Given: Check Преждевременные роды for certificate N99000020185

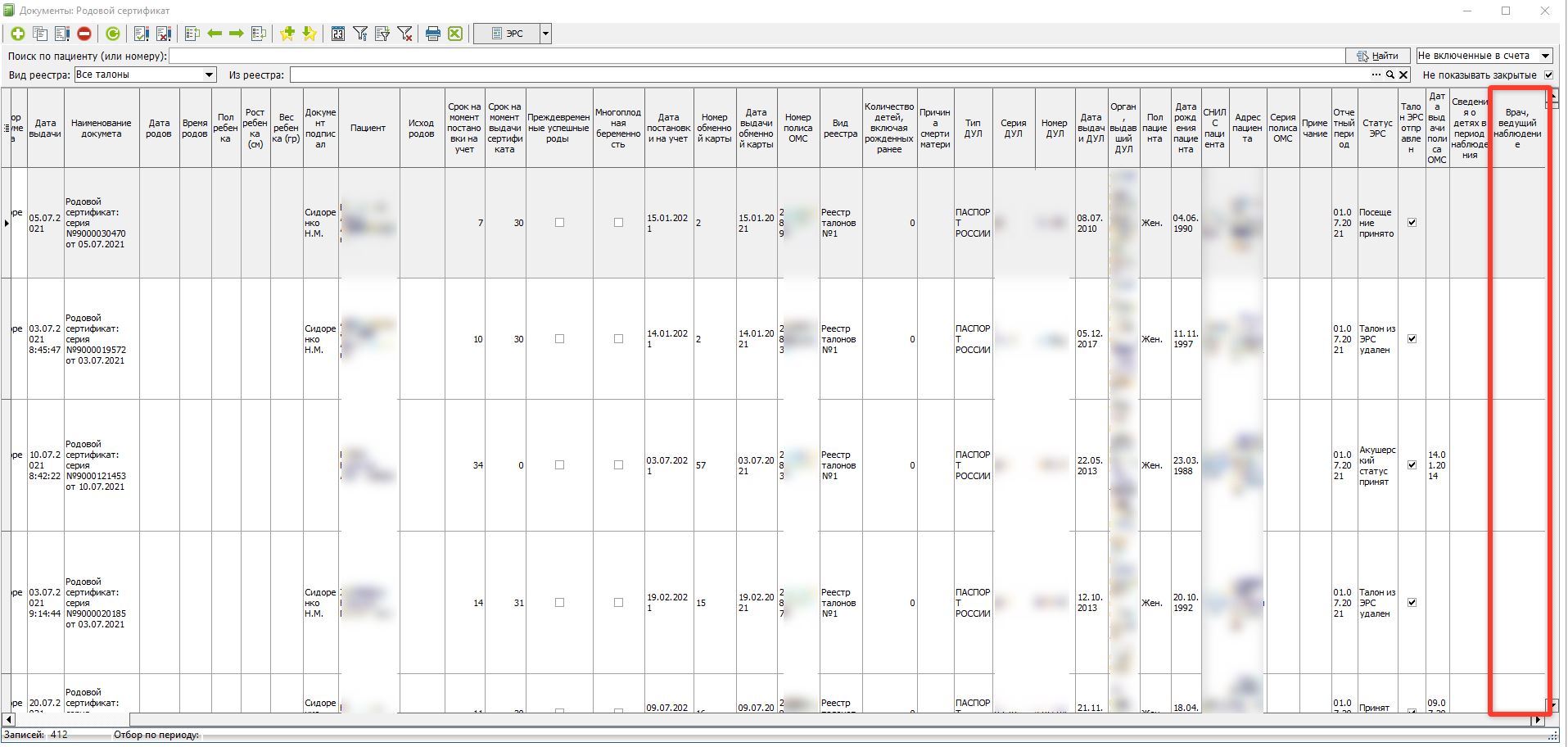Looking at the screenshot, I should point(559,602).
